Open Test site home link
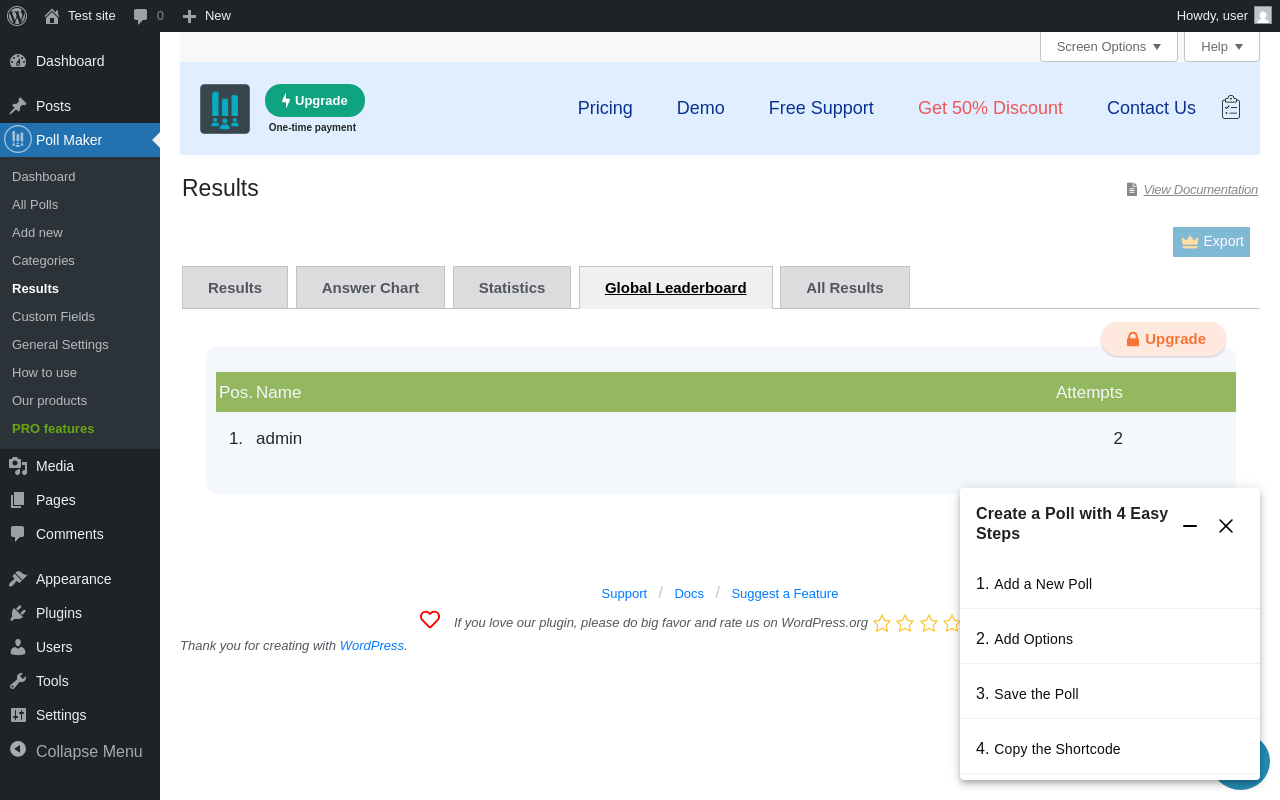The image size is (1280, 800). point(80,16)
